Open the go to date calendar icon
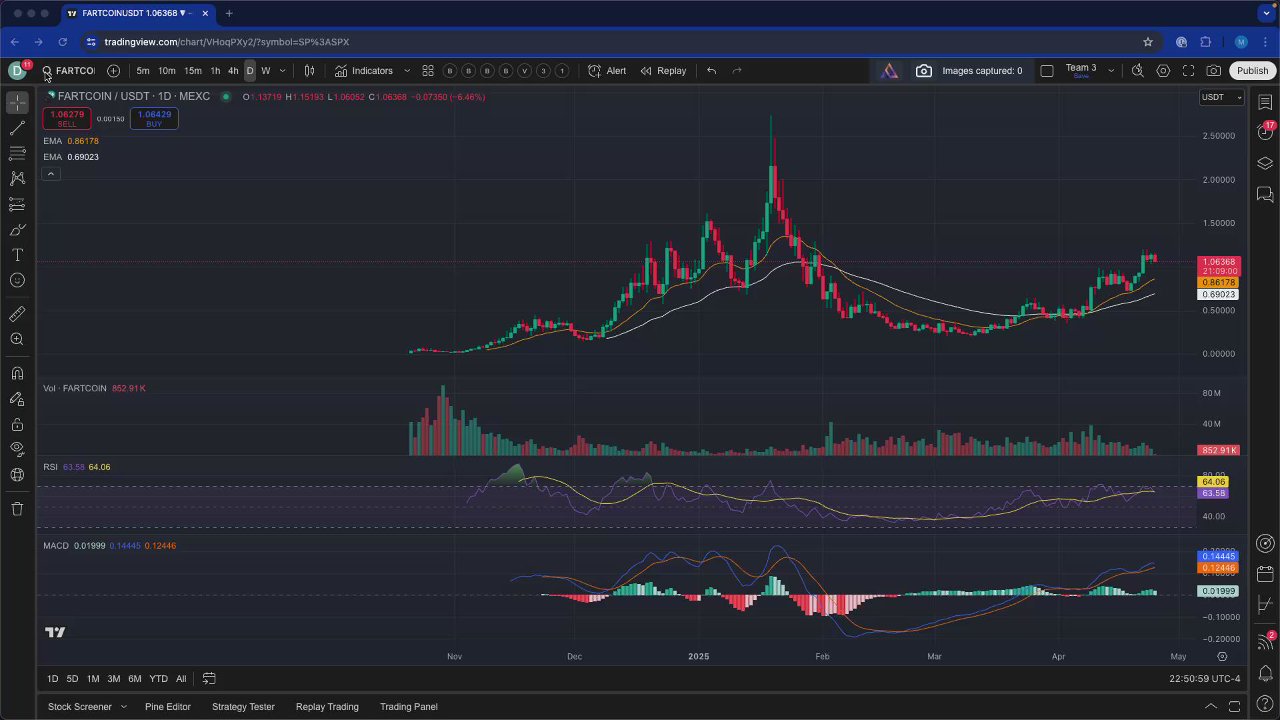The height and width of the screenshot is (720, 1280). point(209,679)
